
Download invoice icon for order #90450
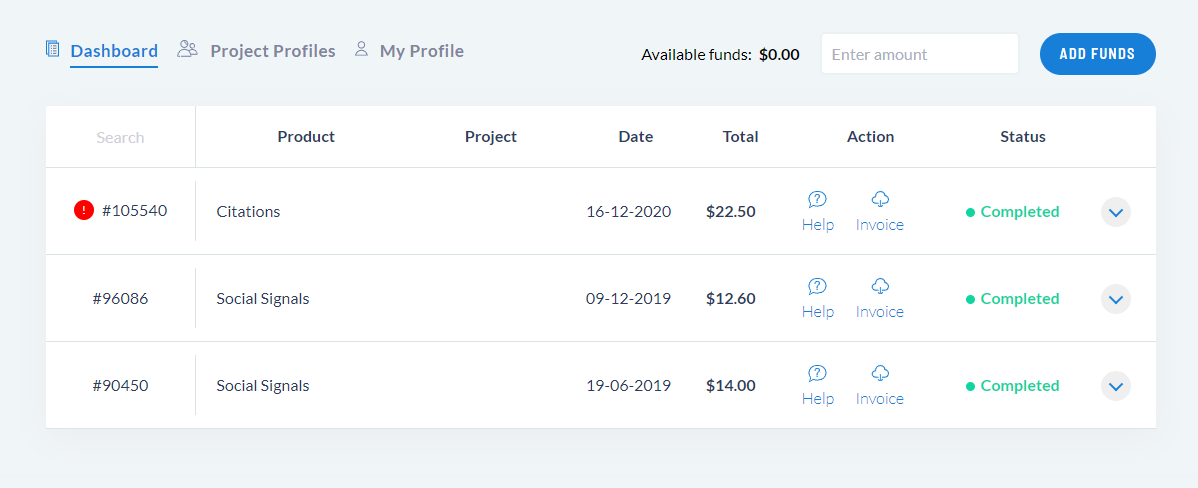click(880, 373)
